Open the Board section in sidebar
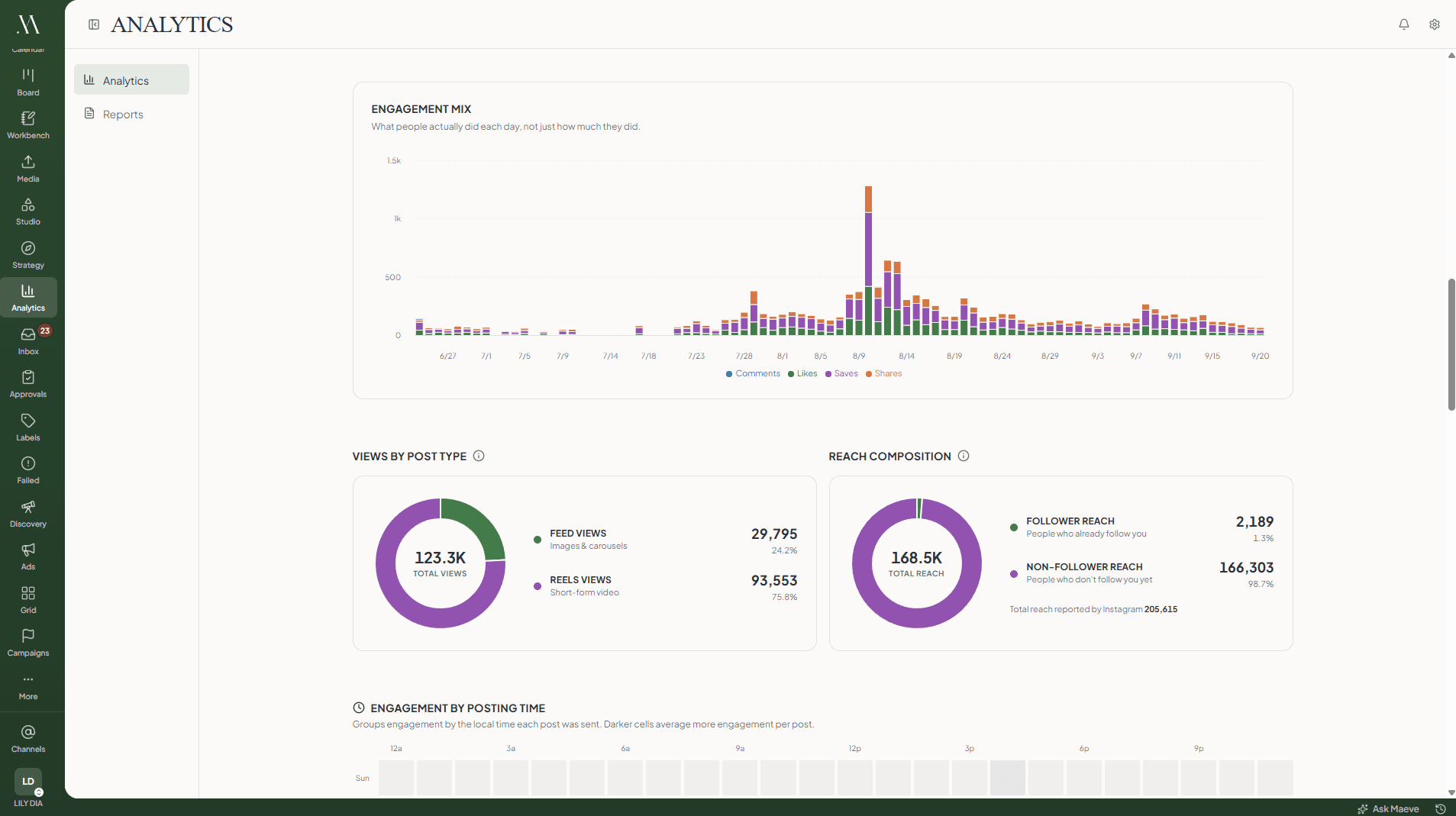 [28, 82]
